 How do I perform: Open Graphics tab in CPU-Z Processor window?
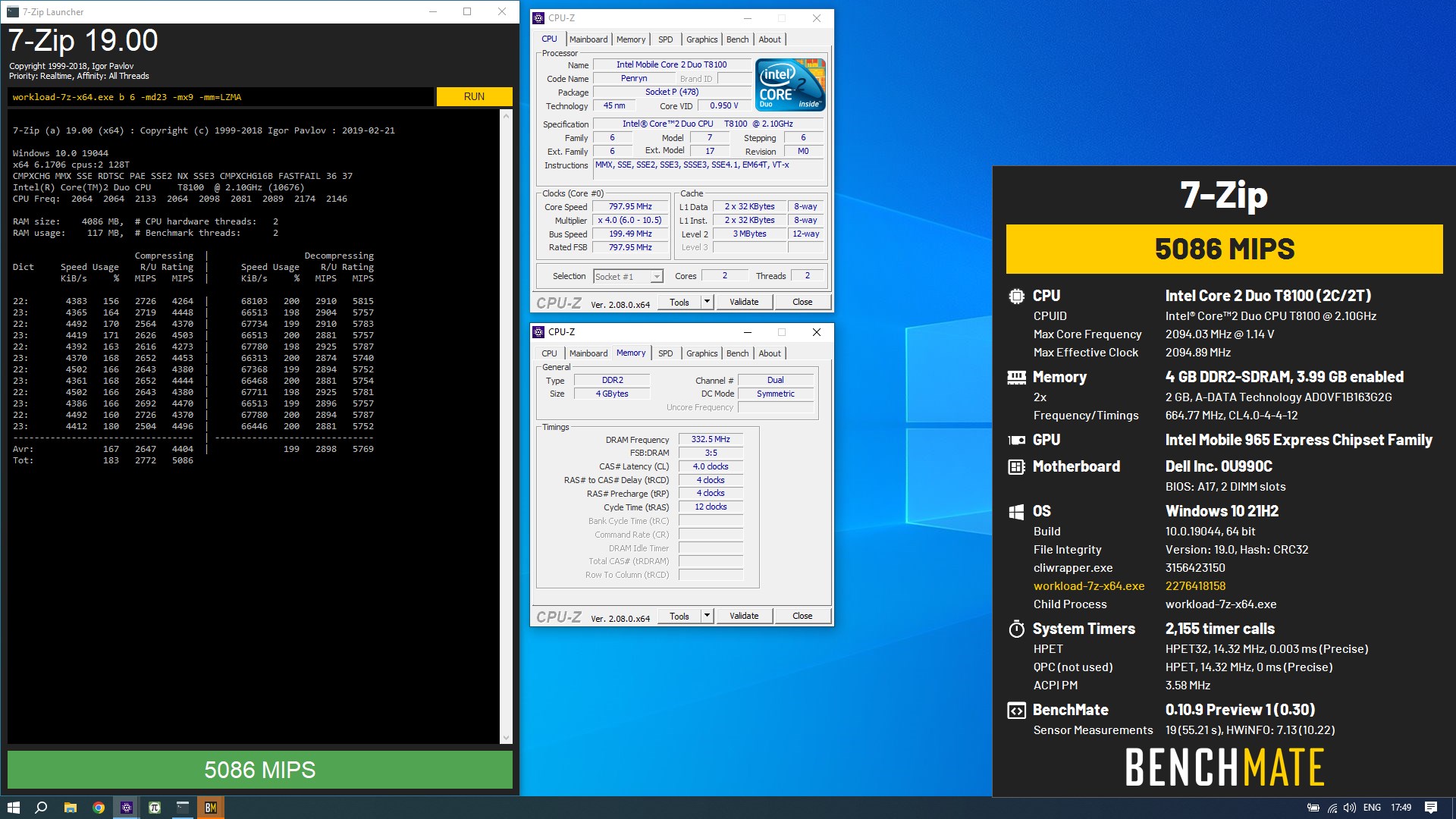[x=701, y=39]
